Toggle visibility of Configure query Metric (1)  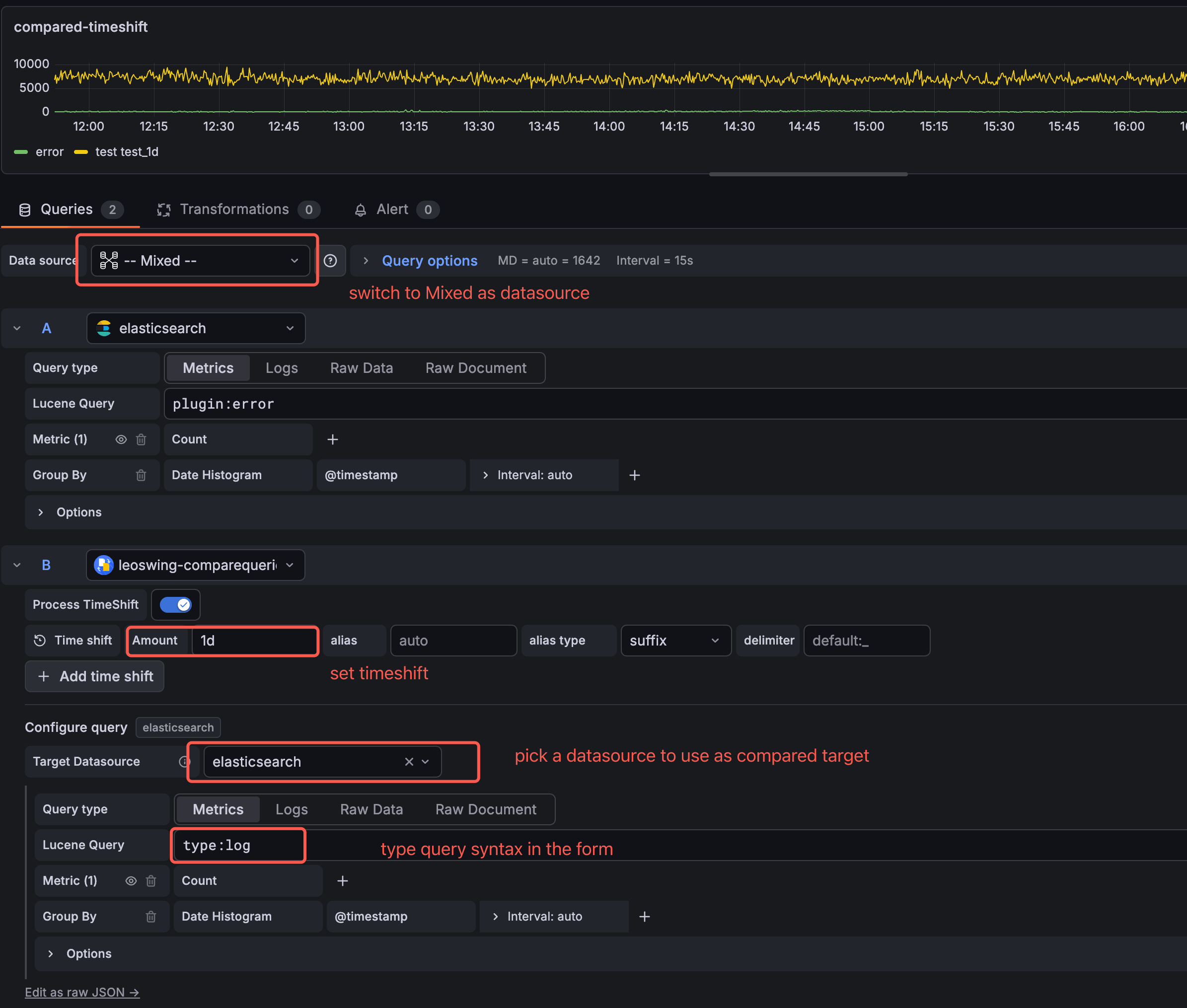131,881
